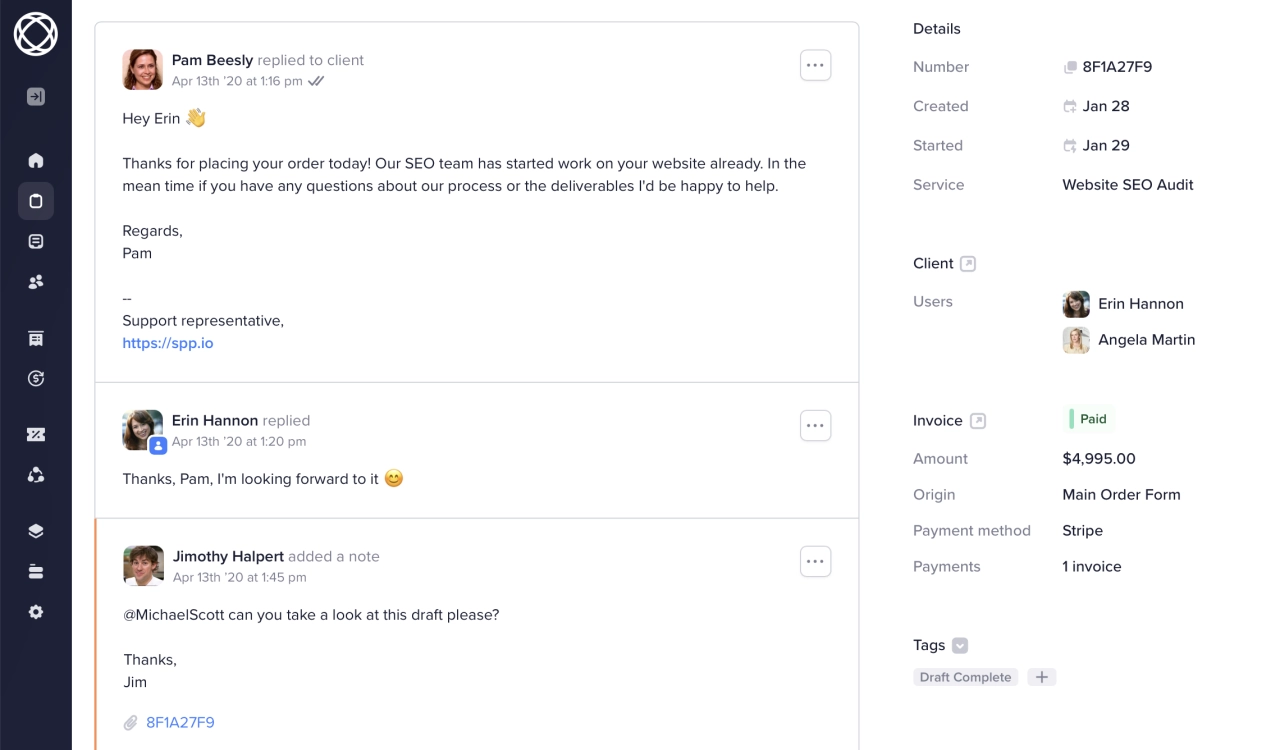Viewport: 1280px width, 750px height.
Task: Open options menu on Jimothy Halpert's note
Action: point(815,561)
